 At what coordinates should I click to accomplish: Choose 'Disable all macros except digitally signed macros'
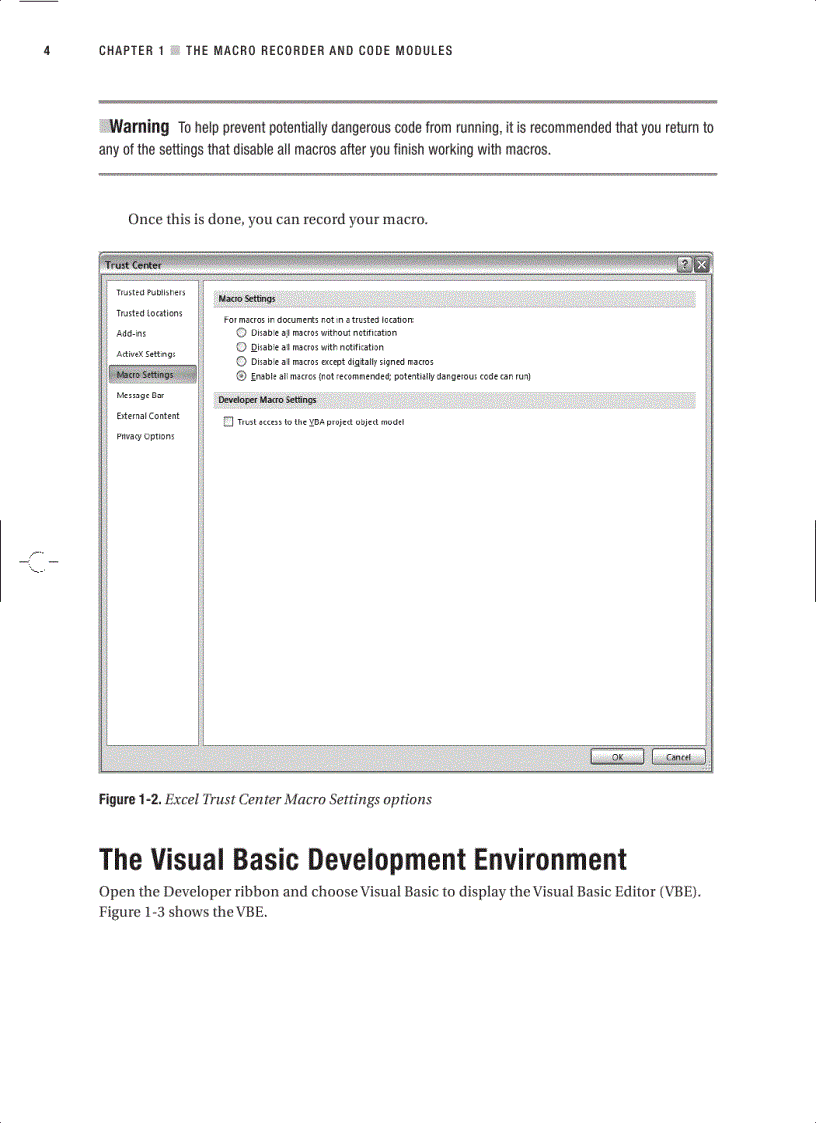[240, 361]
